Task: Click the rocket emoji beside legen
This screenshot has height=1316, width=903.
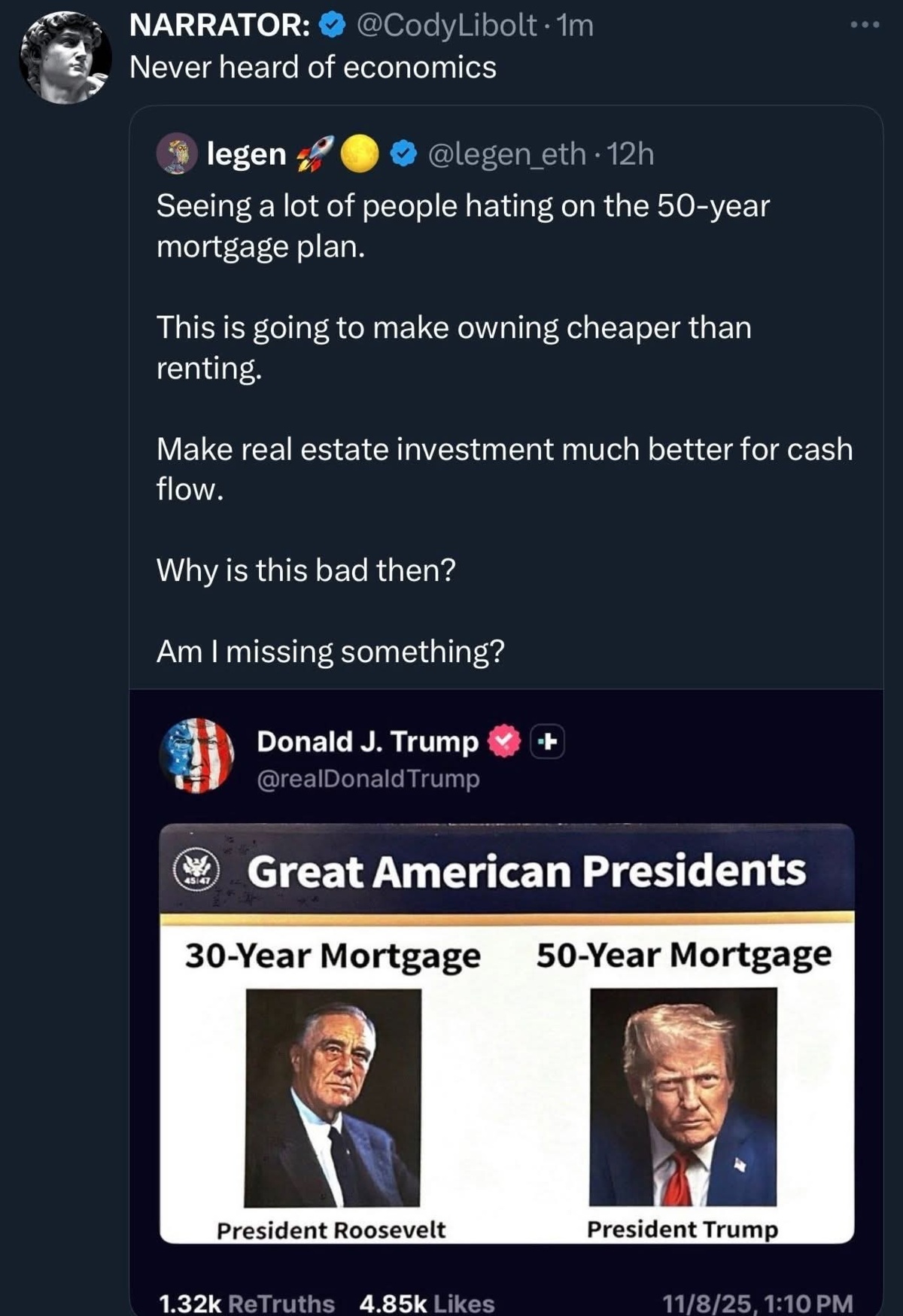Action: click(x=314, y=153)
